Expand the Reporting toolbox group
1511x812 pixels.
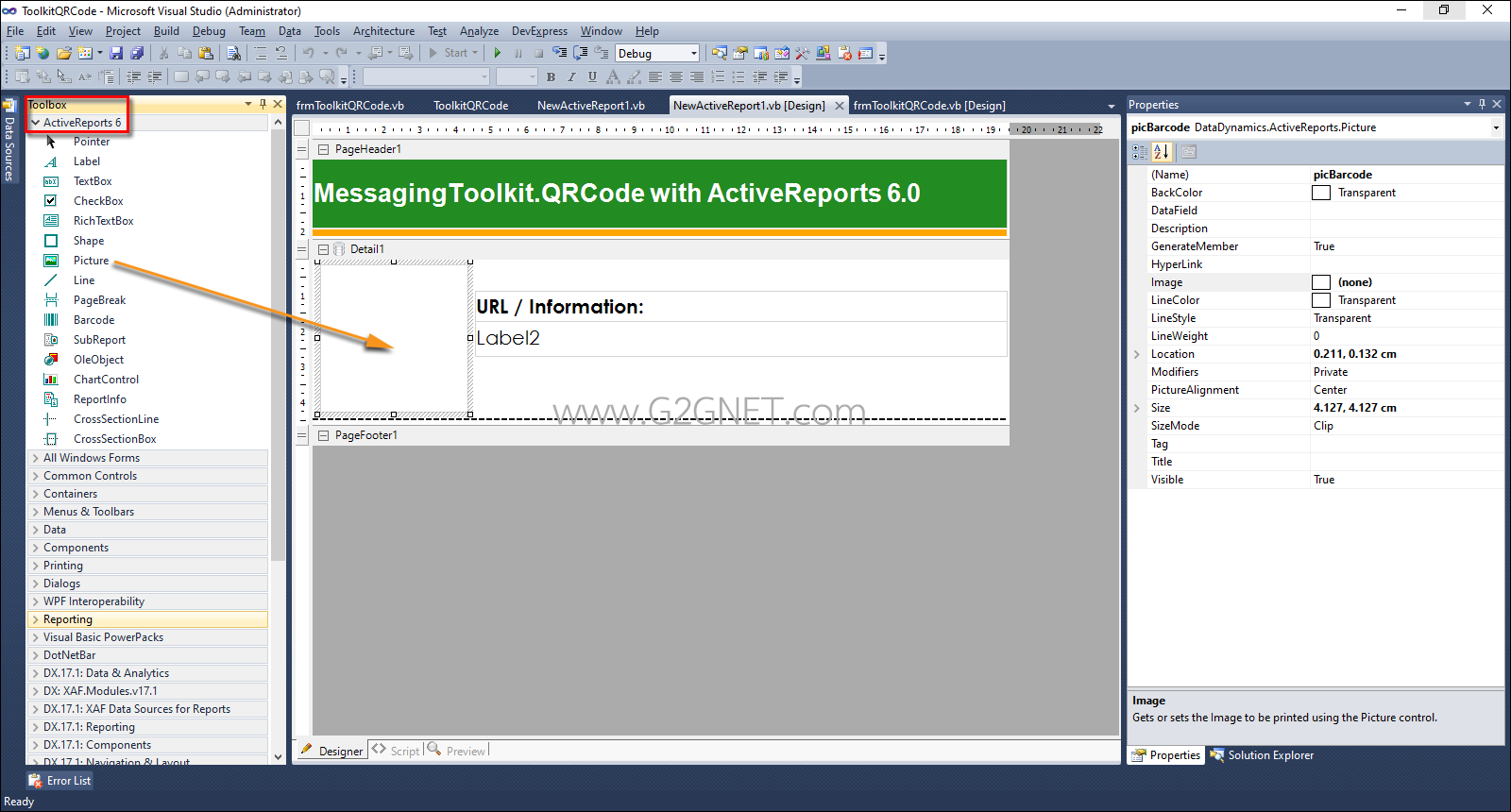tap(35, 619)
